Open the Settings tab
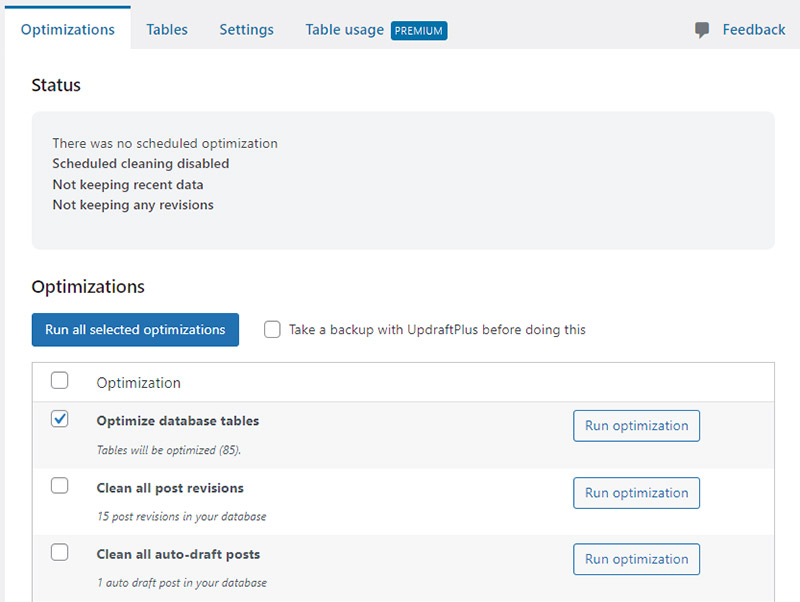This screenshot has width=800, height=602. [246, 29]
